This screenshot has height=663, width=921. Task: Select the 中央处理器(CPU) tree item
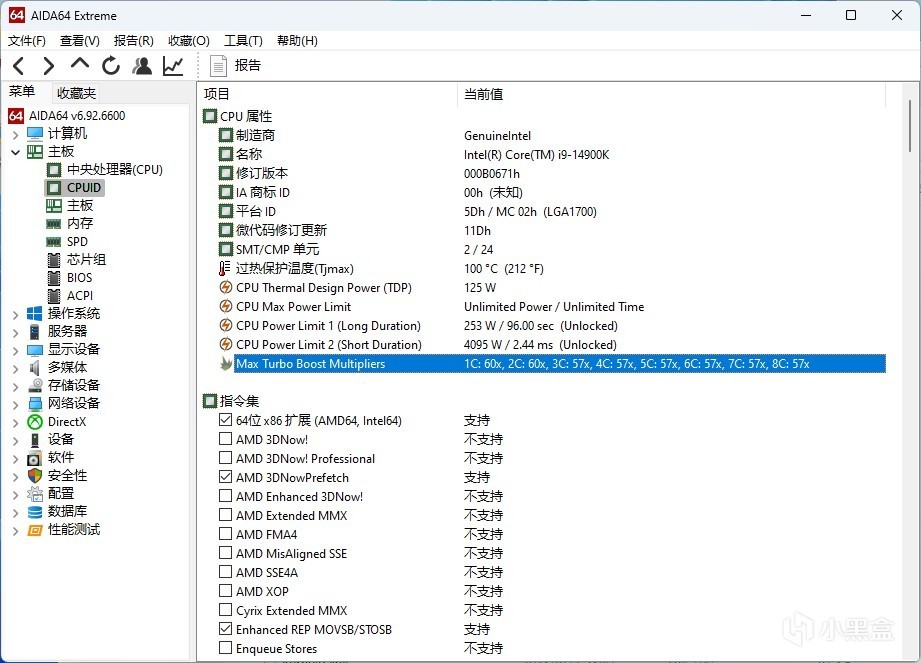pos(114,170)
